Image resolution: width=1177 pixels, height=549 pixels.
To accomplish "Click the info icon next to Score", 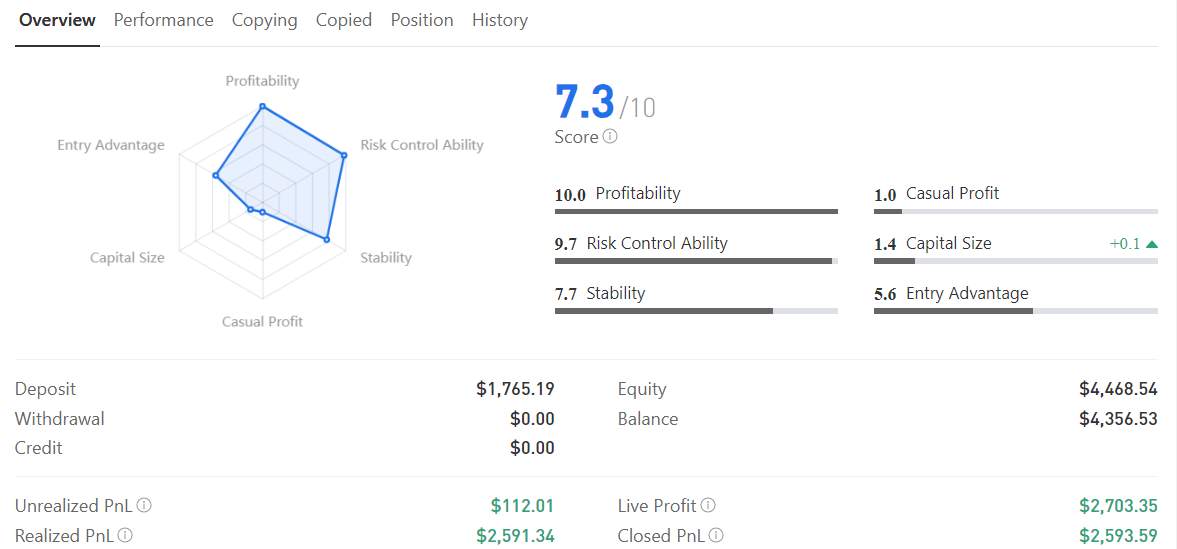I will [610, 137].
